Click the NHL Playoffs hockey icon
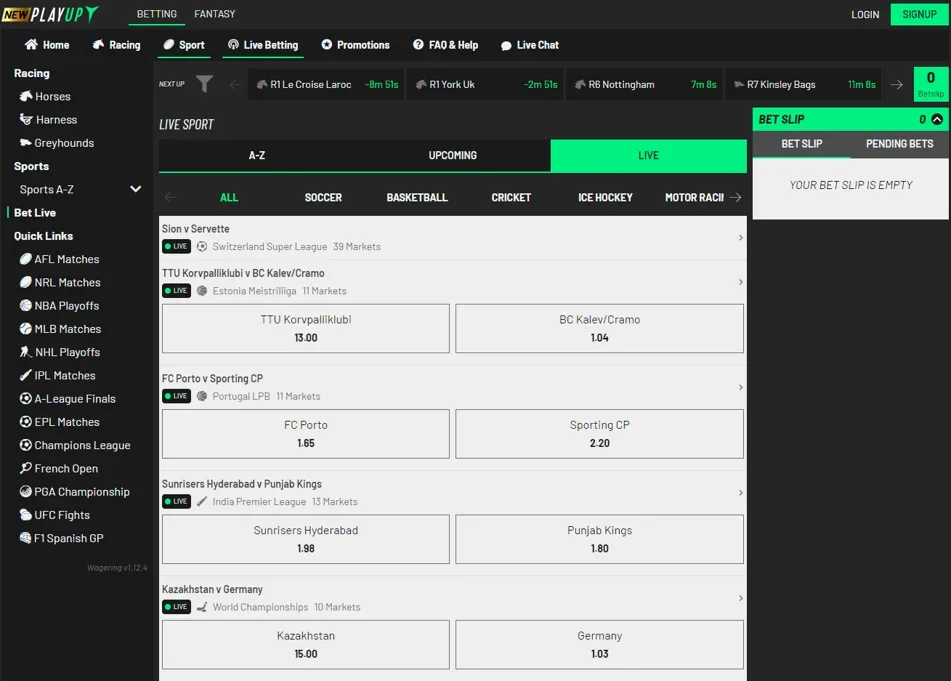 (x=25, y=352)
